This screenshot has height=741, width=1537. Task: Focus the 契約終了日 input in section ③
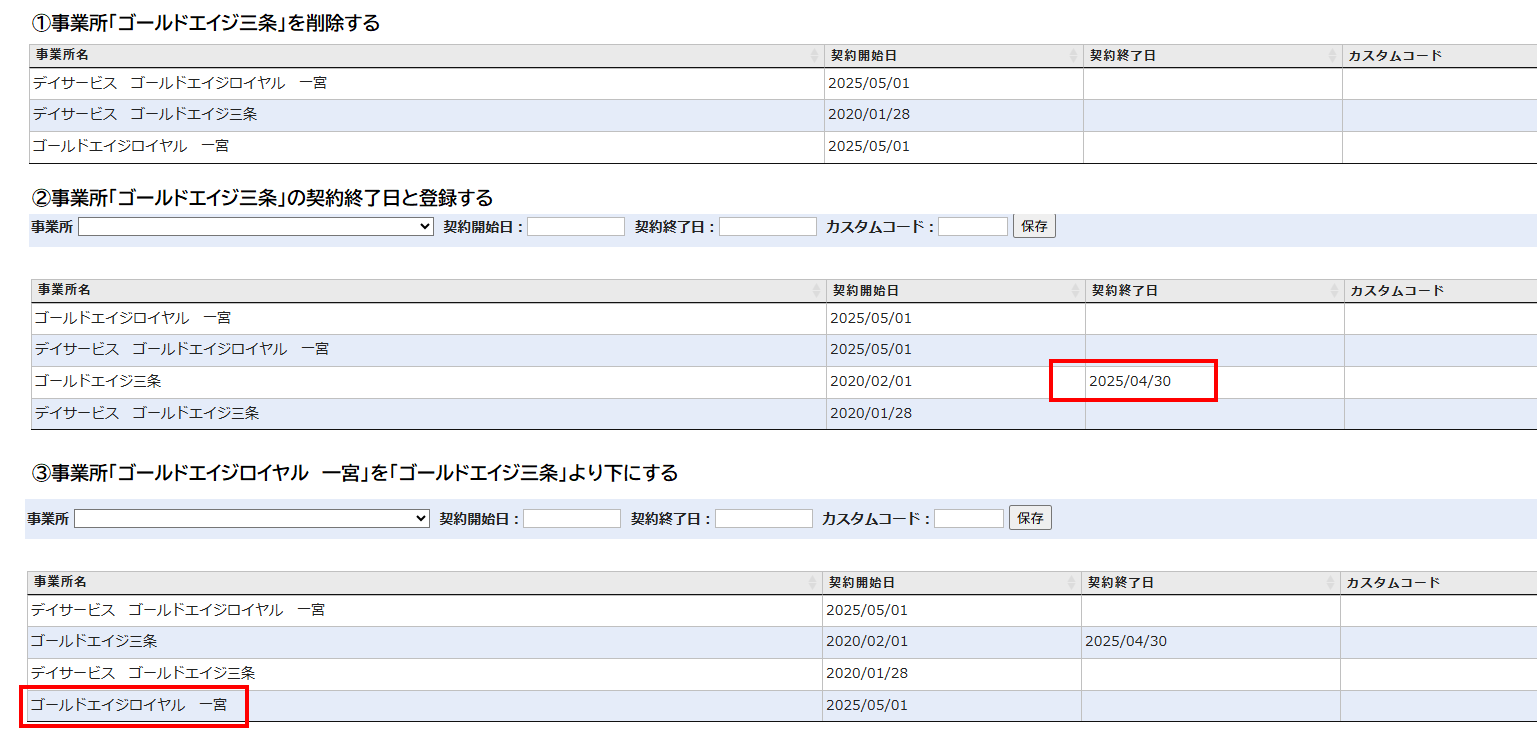pyautogui.click(x=764, y=519)
